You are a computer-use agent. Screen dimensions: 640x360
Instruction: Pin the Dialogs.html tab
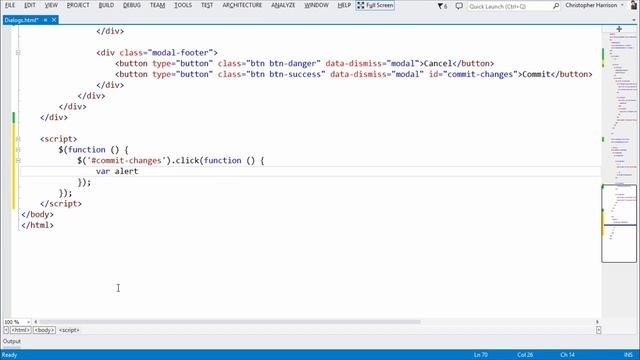click(45, 20)
